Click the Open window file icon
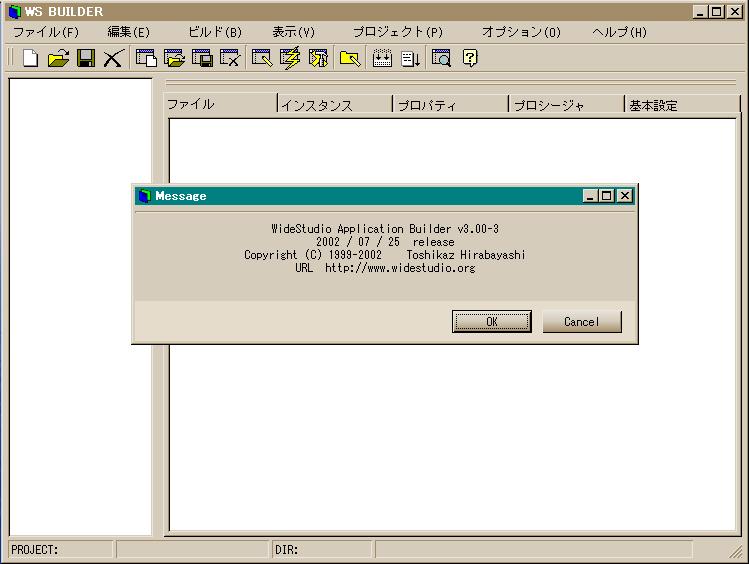This screenshot has height=564, width=749. click(x=174, y=58)
